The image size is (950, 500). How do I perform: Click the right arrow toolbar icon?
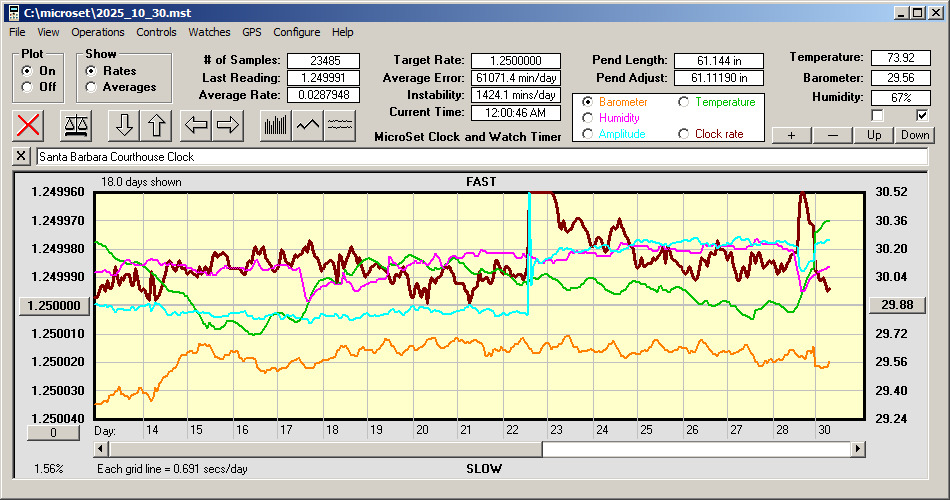(228, 125)
